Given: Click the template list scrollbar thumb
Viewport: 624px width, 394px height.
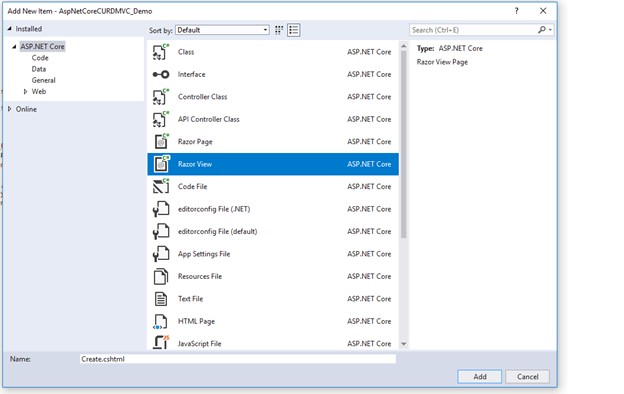Looking at the screenshot, I should coord(404,144).
